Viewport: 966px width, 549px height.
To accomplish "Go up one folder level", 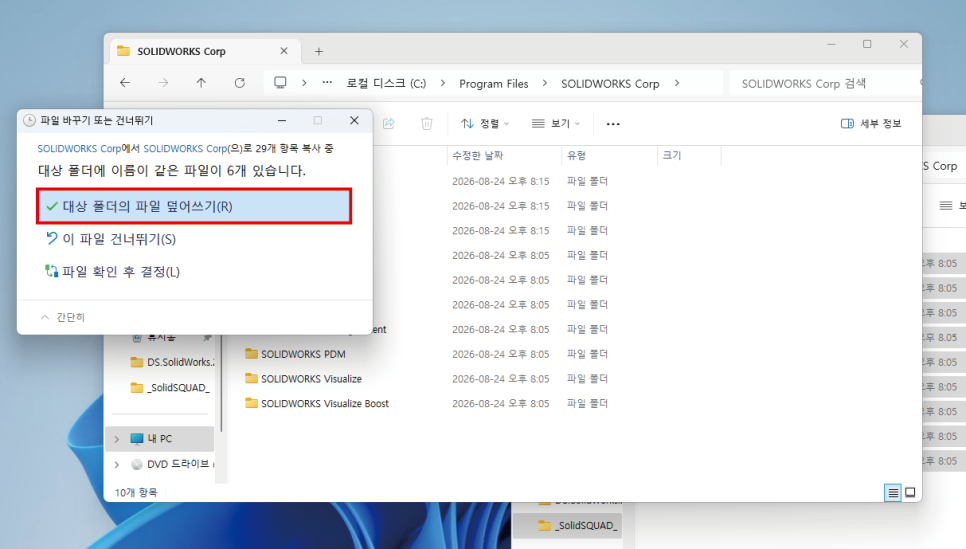I will (x=201, y=83).
